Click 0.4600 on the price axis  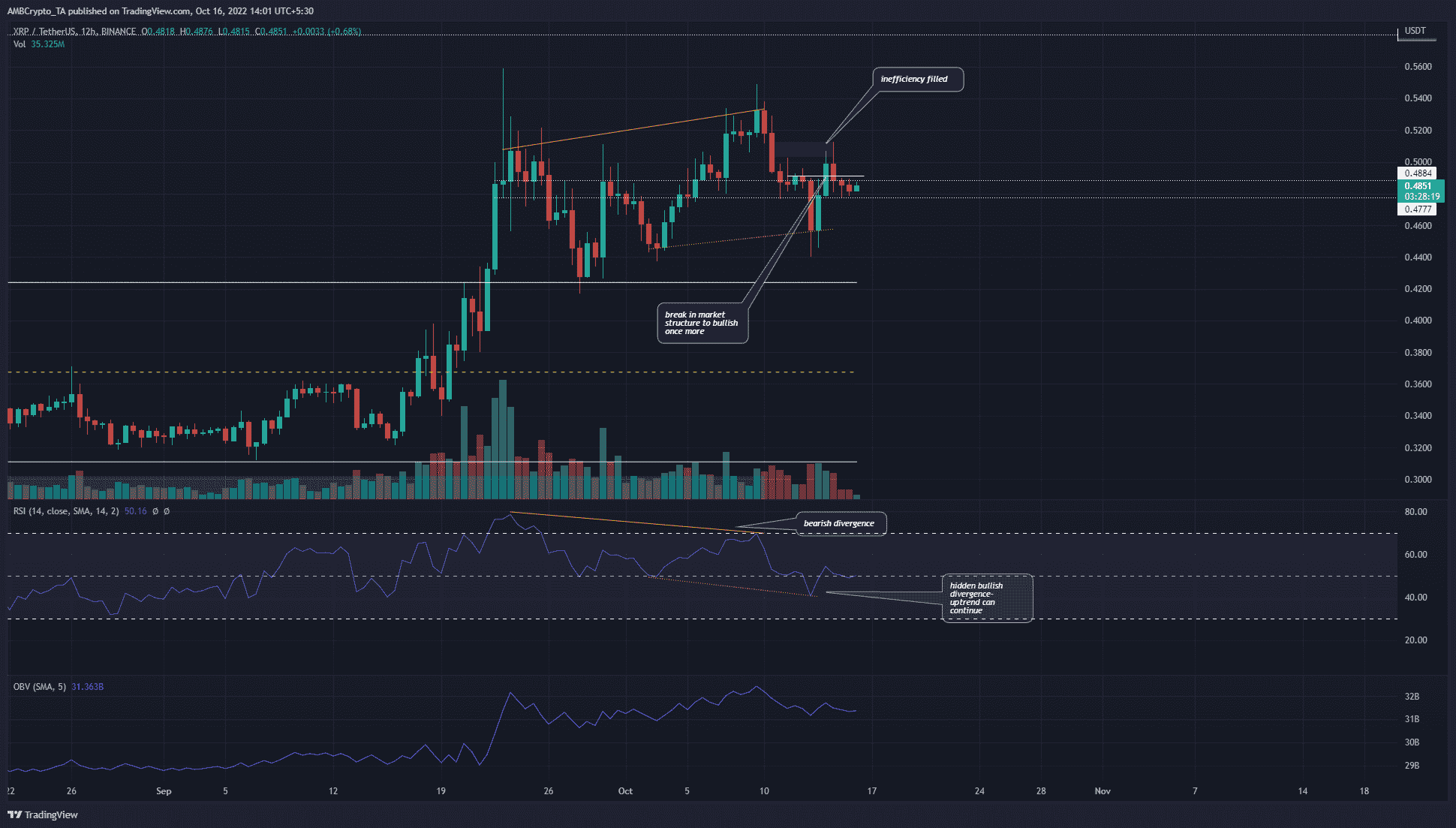(1418, 226)
